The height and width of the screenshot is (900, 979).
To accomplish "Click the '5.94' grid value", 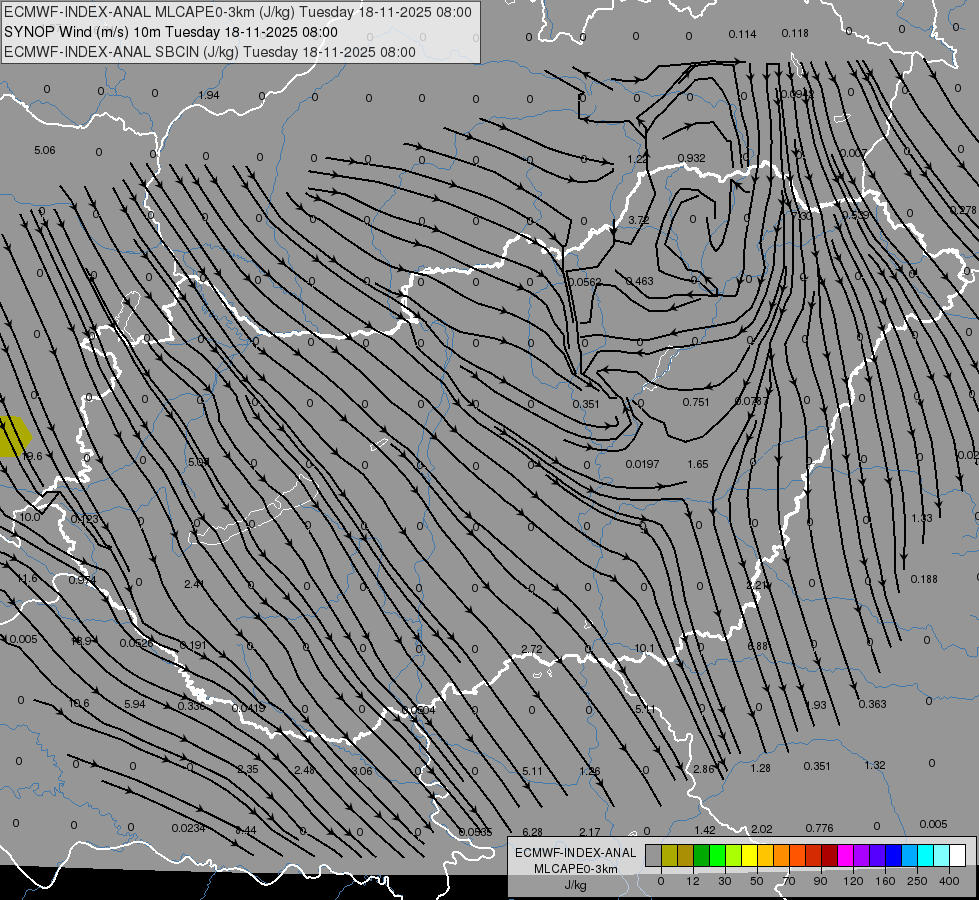I will click(134, 704).
